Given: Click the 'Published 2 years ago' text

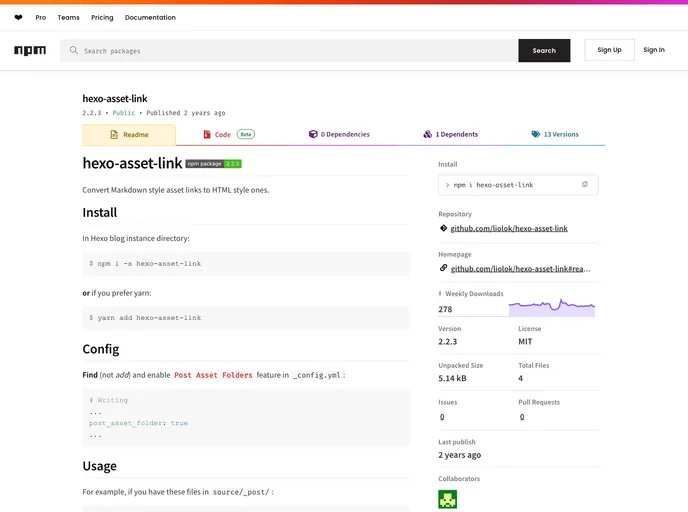Looking at the screenshot, I should 186,113.
